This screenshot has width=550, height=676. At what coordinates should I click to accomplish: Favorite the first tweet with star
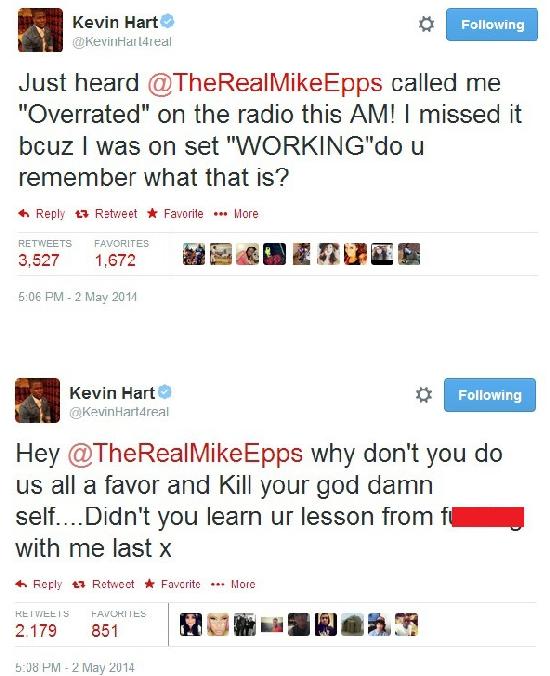tap(175, 213)
